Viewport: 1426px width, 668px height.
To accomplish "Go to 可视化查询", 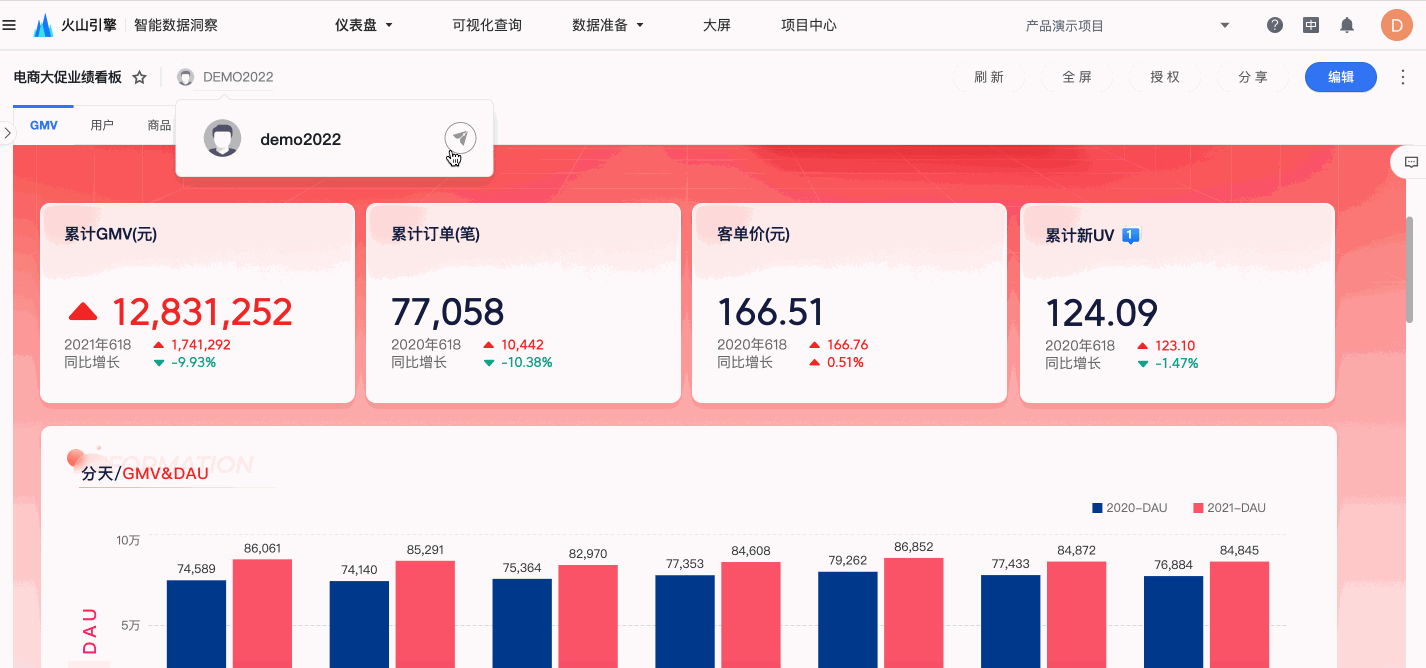I will (x=487, y=25).
